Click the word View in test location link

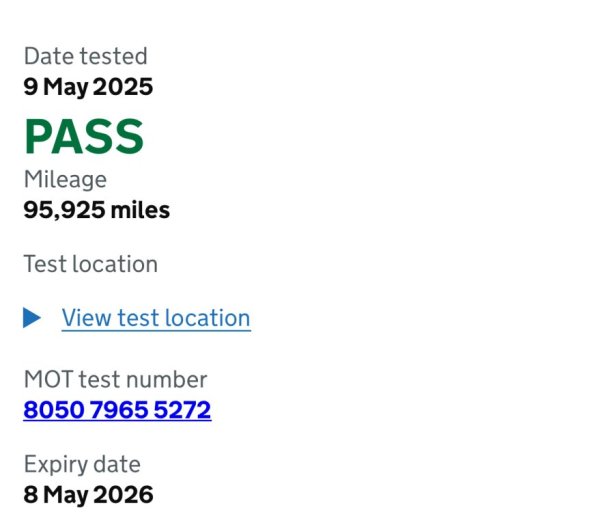(86, 318)
